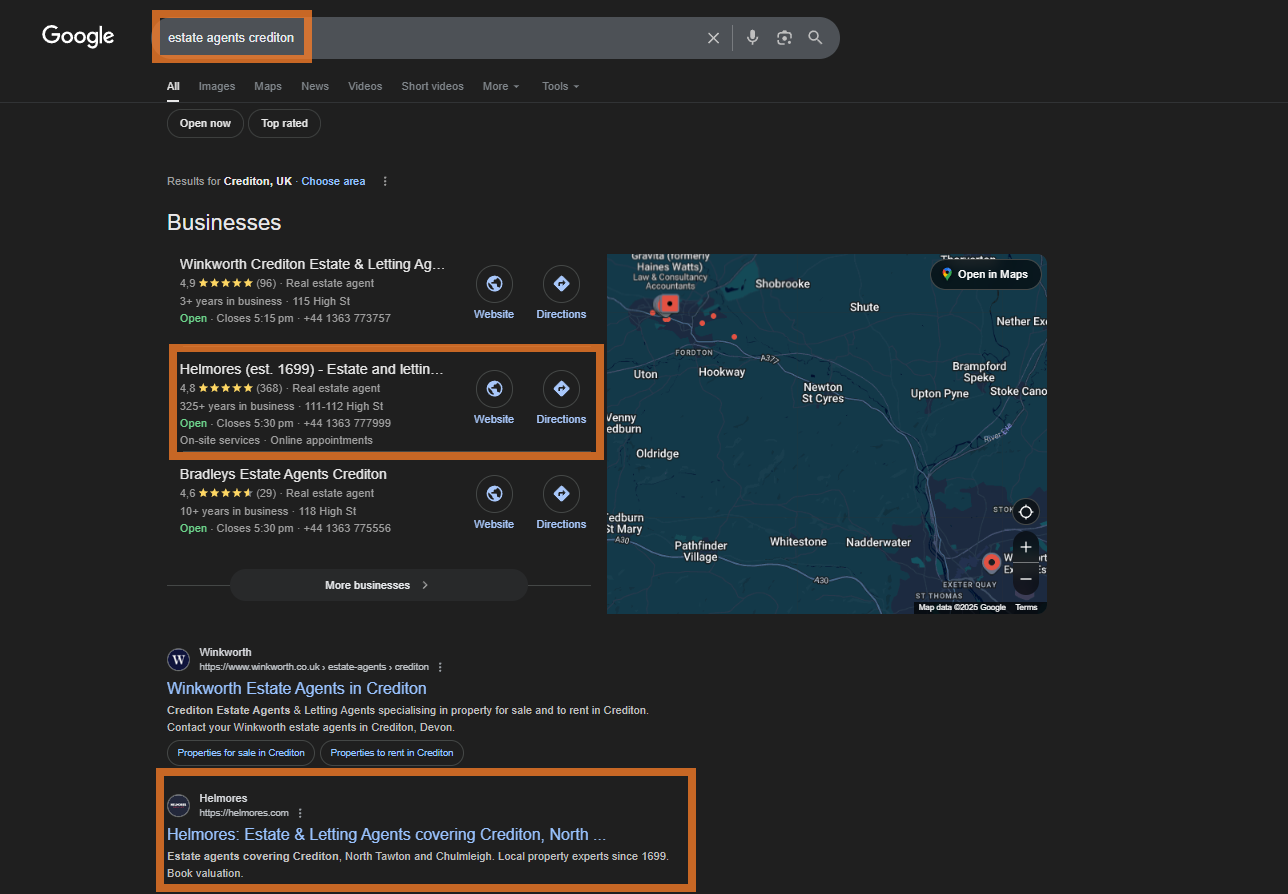Toggle the Top rated filter
Viewport: 1288px width, 894px height.
pyautogui.click(x=284, y=123)
